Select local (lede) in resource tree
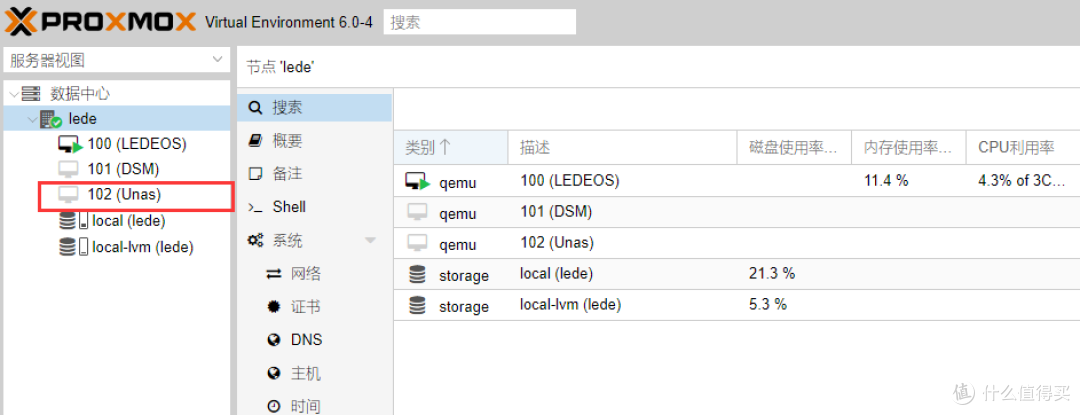 129,221
